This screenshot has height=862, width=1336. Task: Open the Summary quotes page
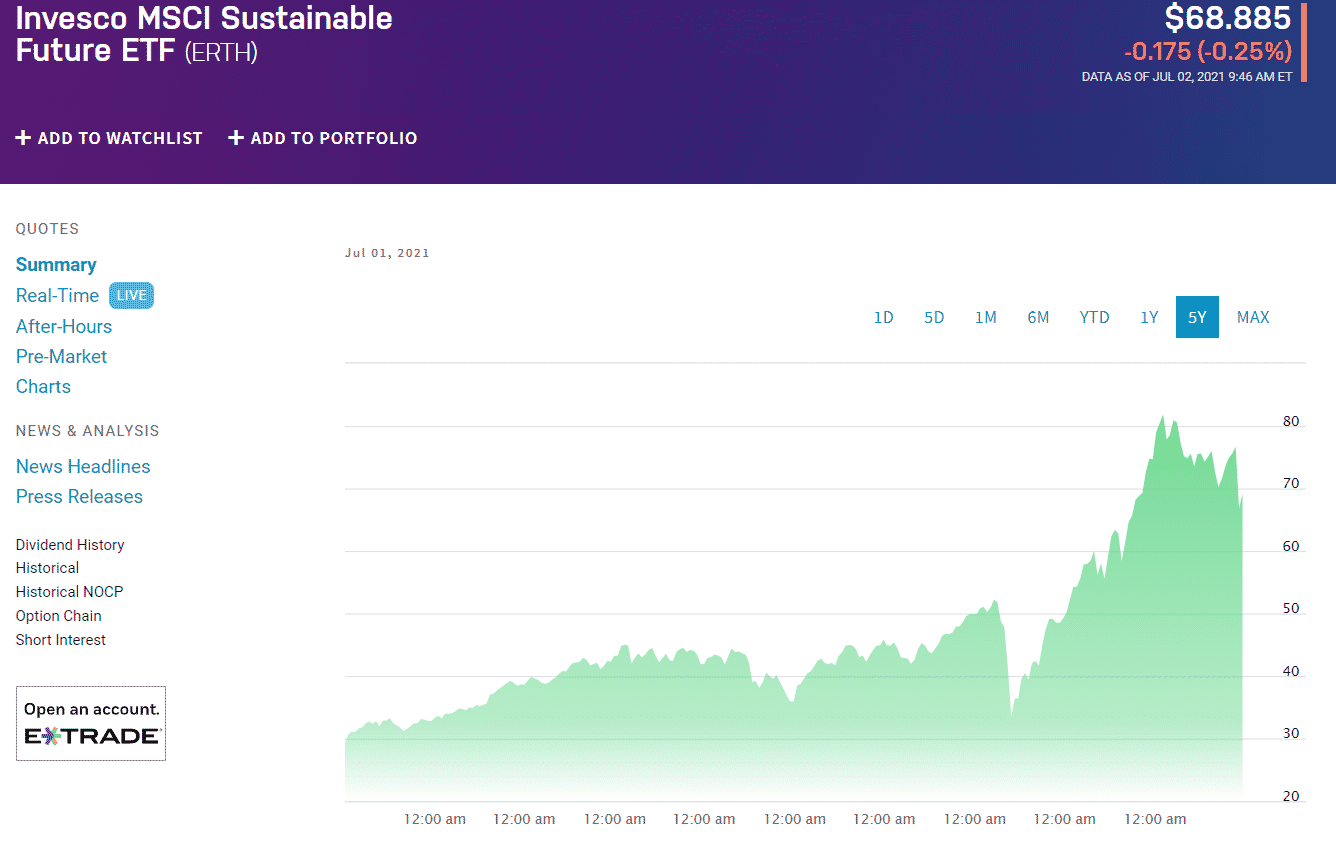coord(56,265)
